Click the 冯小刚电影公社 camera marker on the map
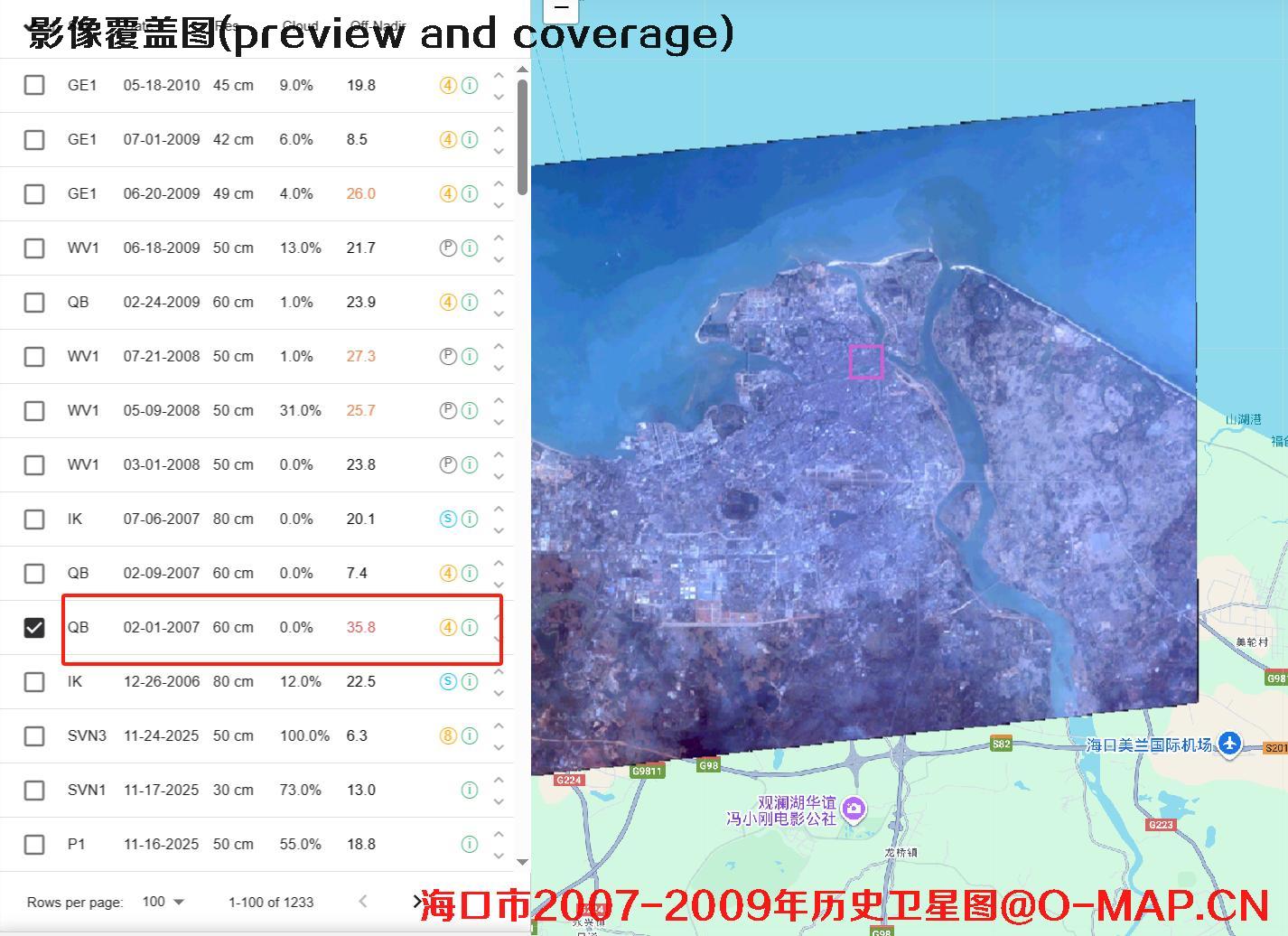The height and width of the screenshot is (936, 1288). tap(854, 810)
